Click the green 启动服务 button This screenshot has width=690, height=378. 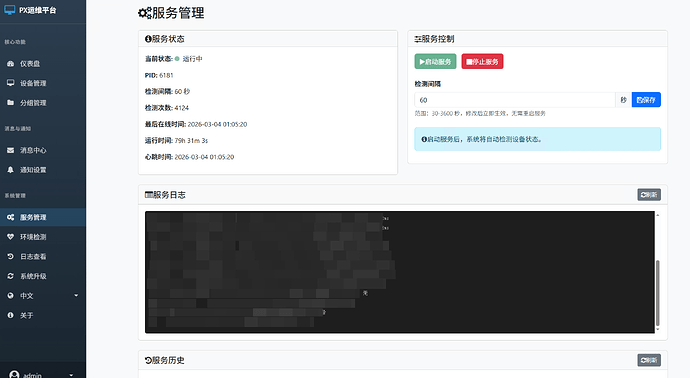pos(435,62)
